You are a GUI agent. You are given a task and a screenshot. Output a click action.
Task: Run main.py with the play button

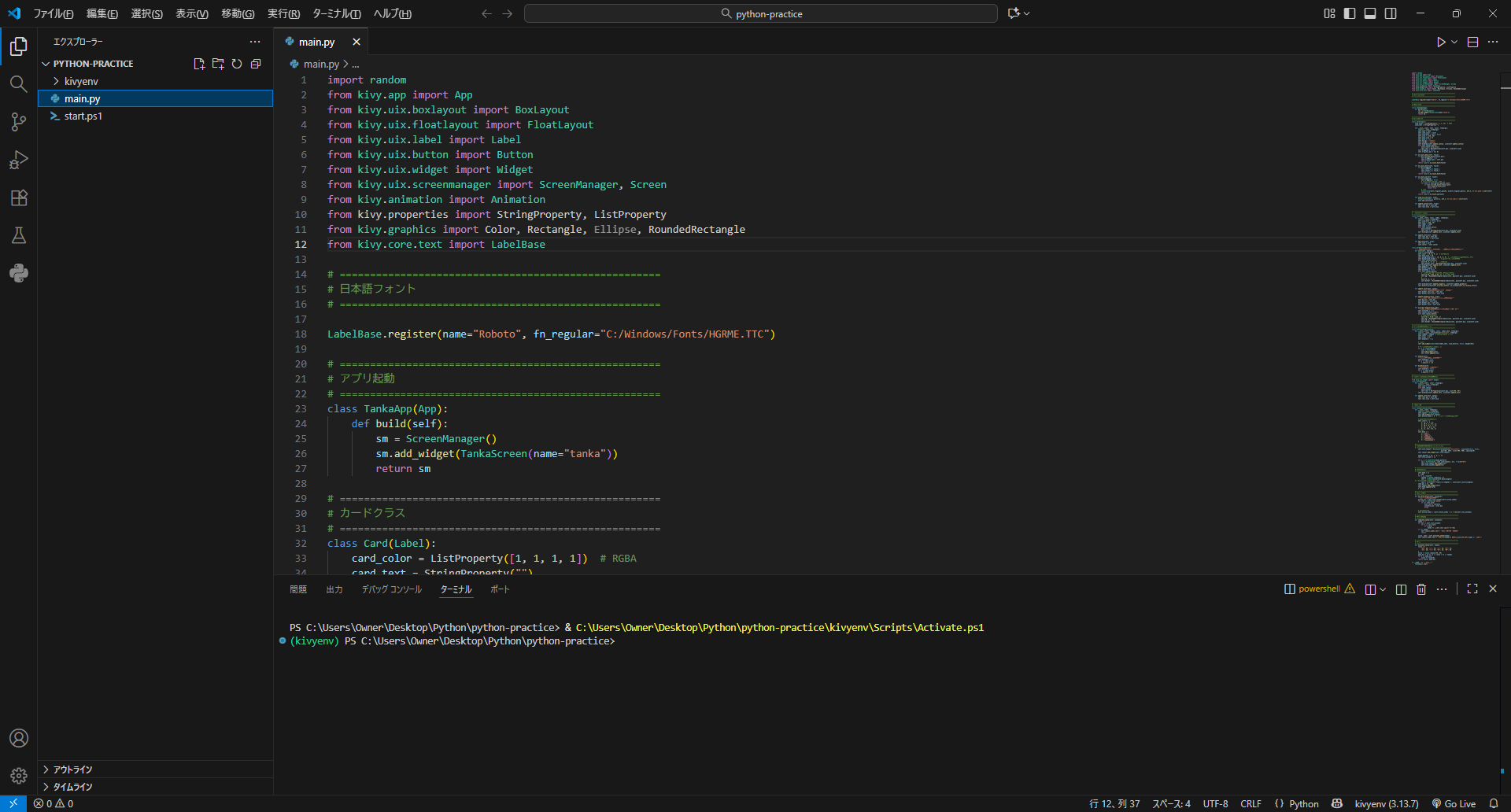pos(1440,42)
